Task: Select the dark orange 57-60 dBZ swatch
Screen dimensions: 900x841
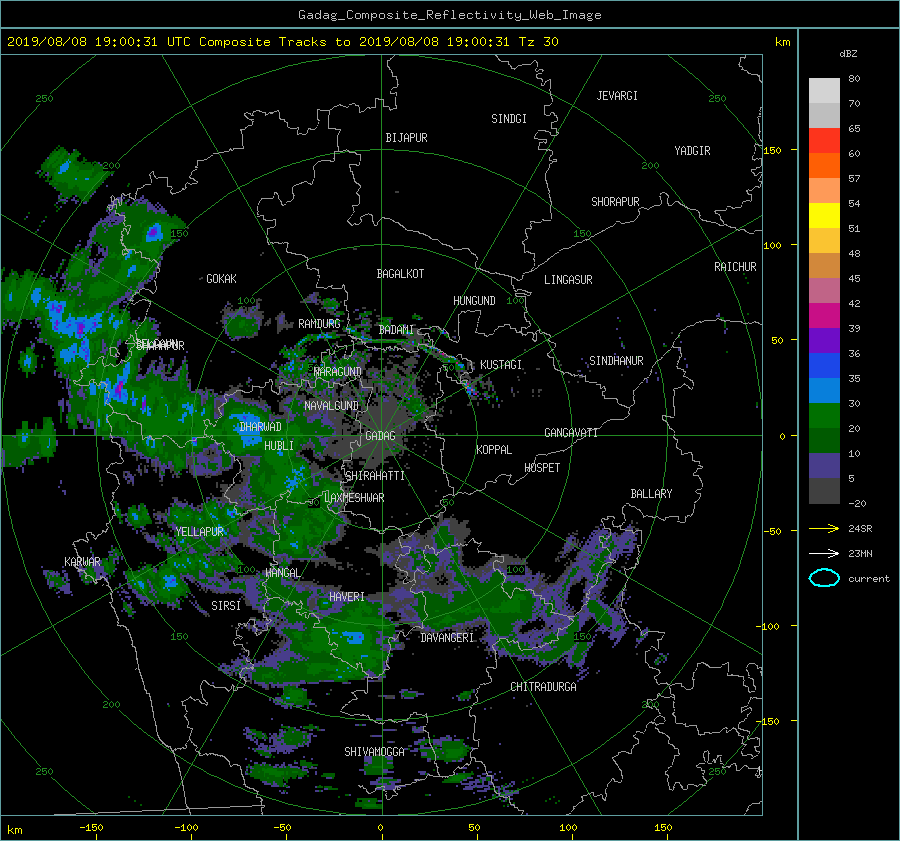Action: (x=824, y=166)
